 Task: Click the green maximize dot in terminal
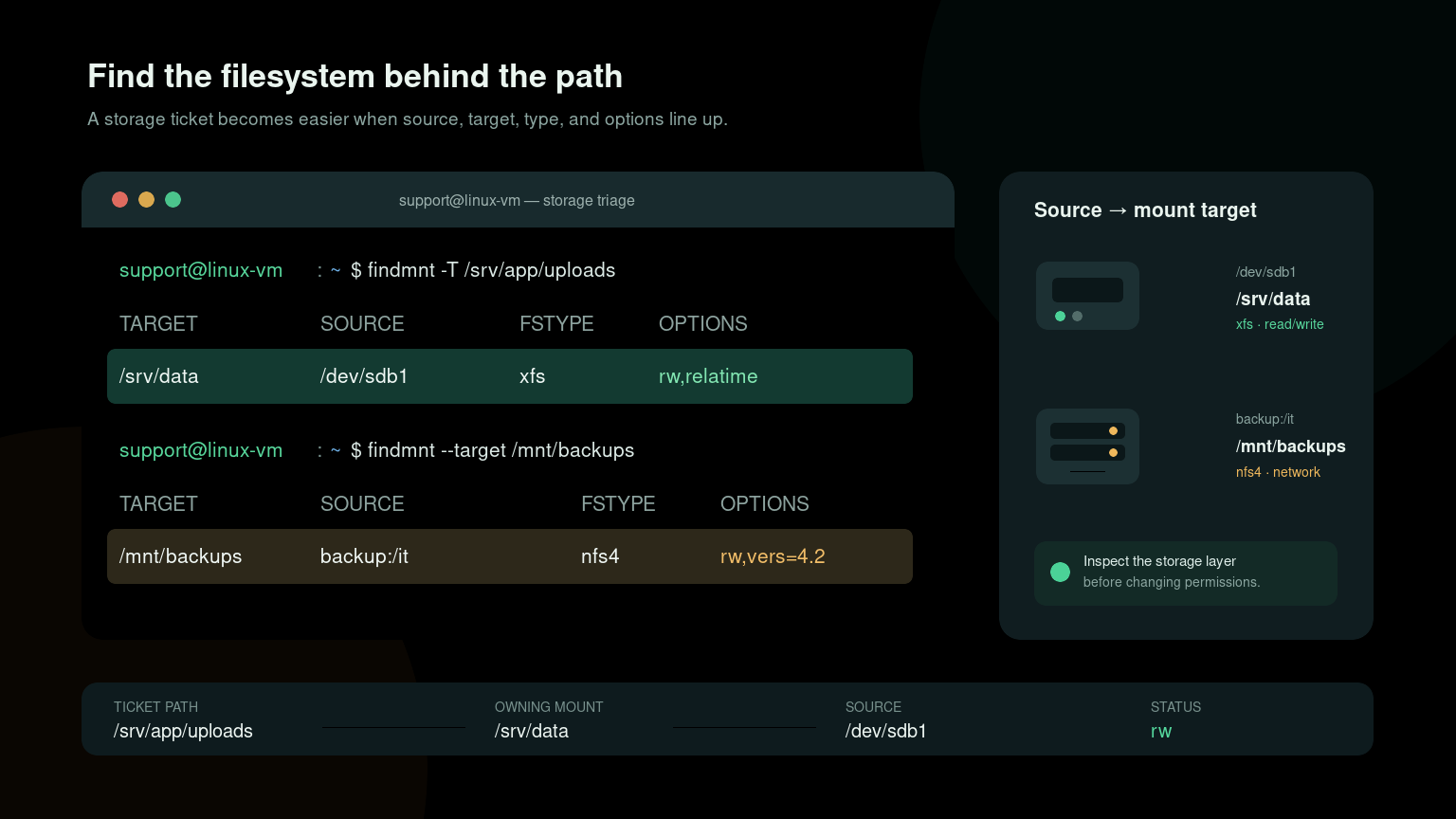coord(173,199)
